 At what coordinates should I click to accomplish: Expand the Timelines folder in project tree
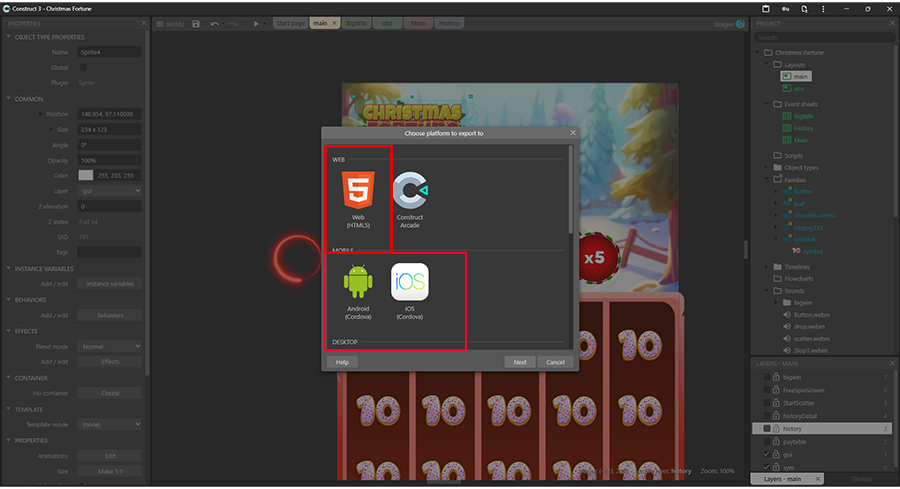[767, 267]
